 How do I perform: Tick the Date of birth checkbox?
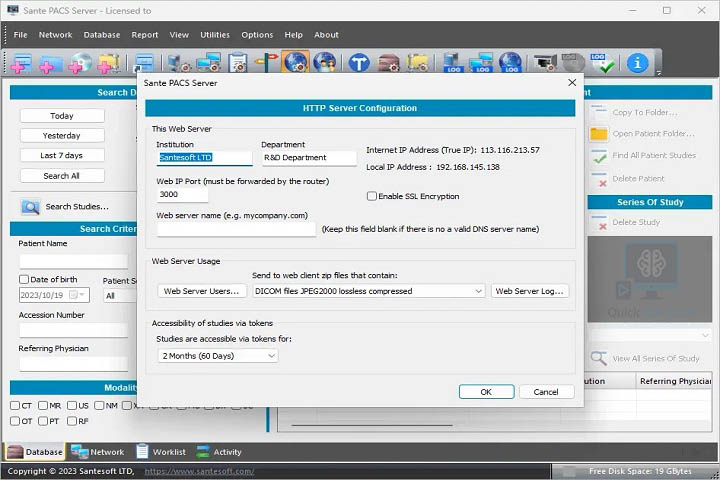point(24,279)
